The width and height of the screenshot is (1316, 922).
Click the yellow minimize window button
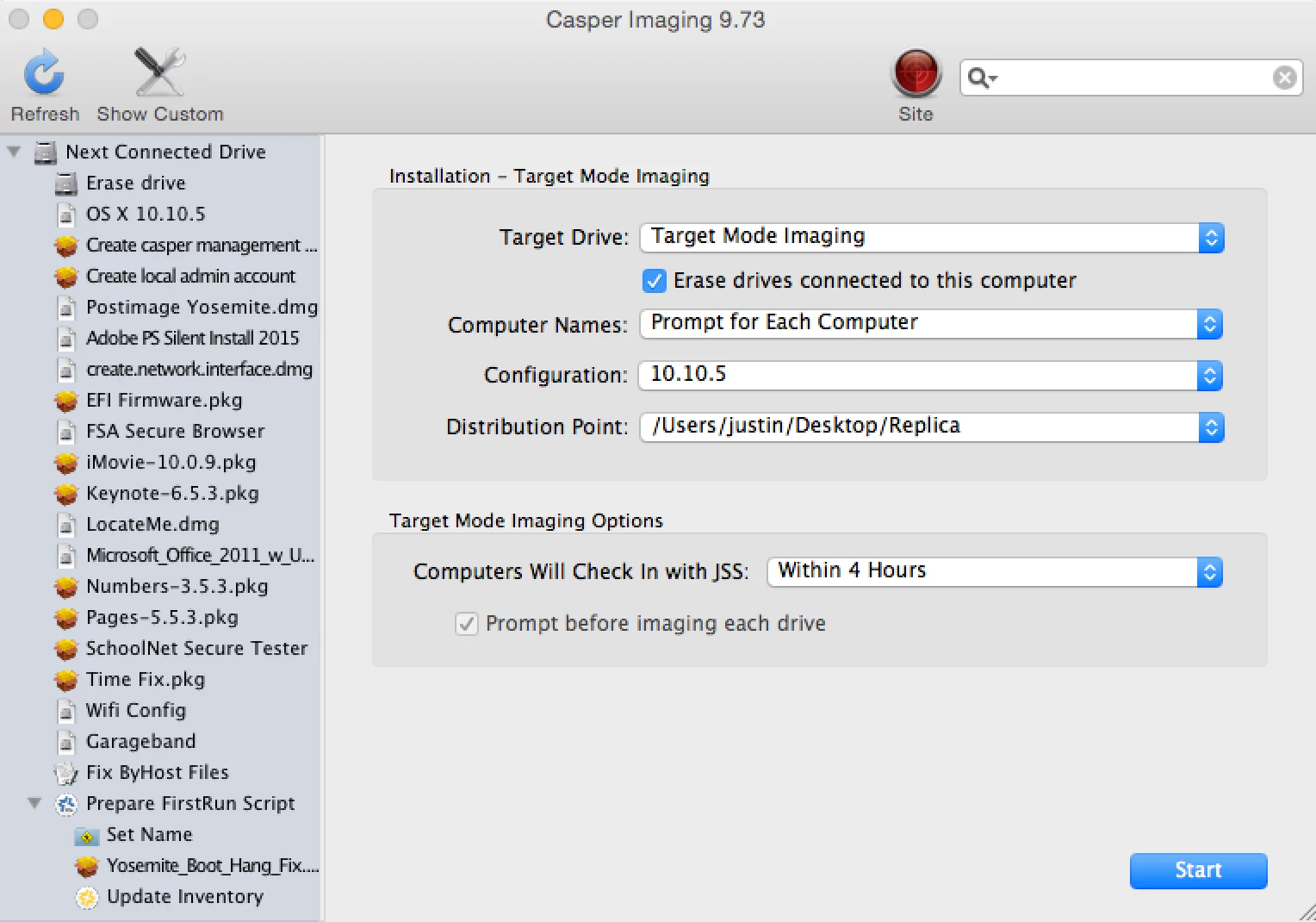(53, 19)
